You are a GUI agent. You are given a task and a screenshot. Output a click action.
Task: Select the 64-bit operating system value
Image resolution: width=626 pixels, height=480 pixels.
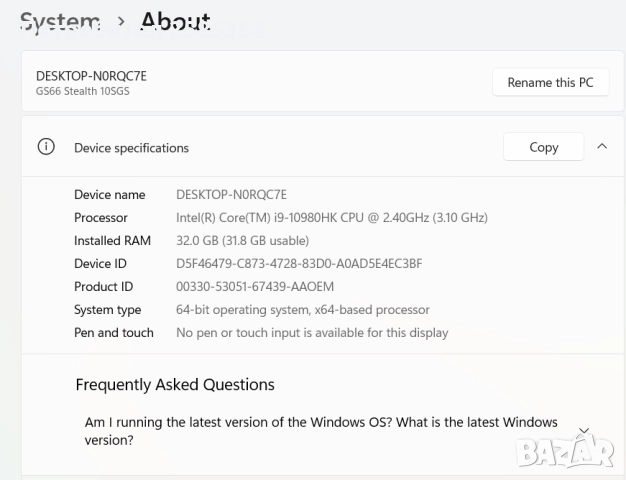coord(303,310)
